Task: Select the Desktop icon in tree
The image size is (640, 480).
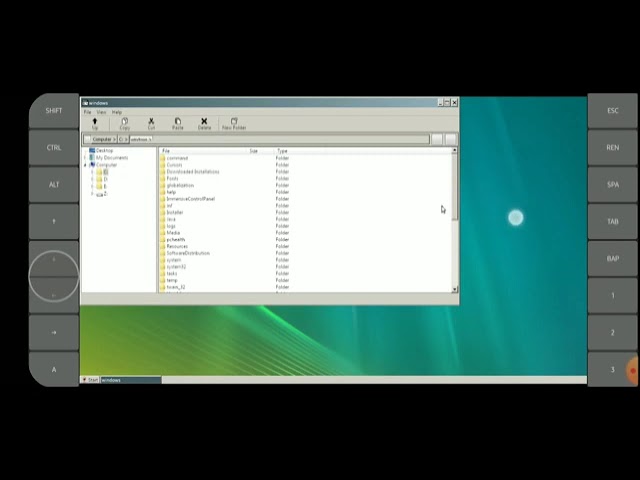Action: tap(92, 151)
